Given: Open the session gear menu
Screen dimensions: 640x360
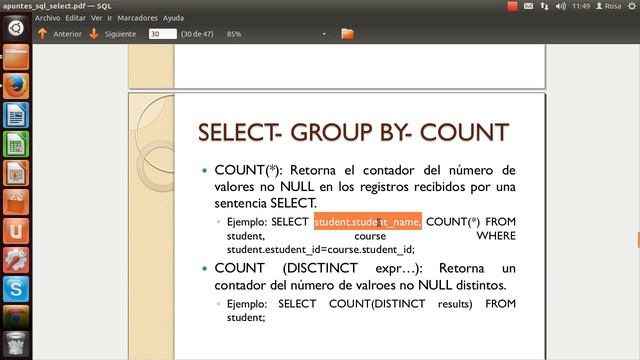Looking at the screenshot, I should [x=632, y=6].
